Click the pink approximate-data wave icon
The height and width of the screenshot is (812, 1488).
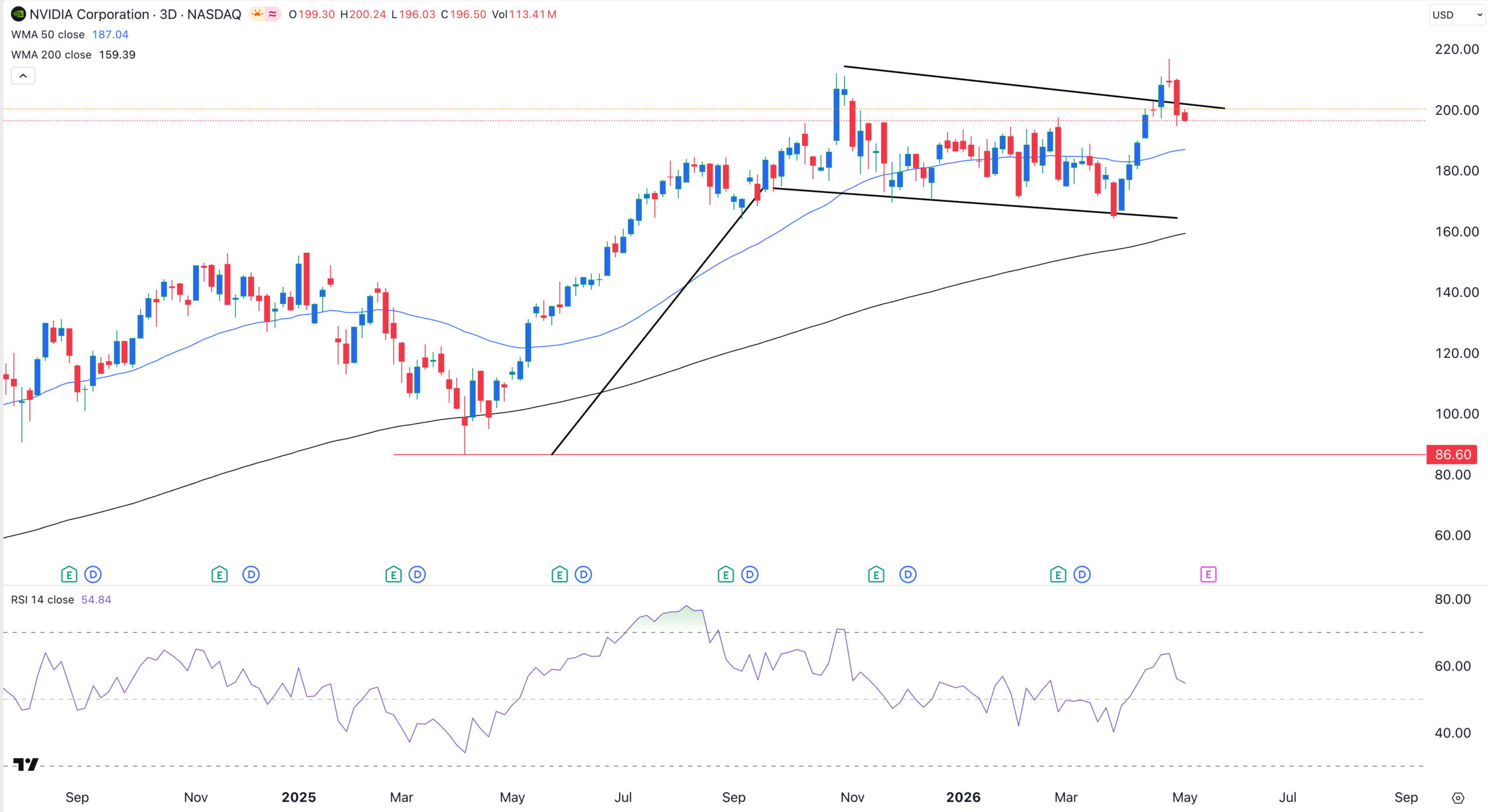[x=273, y=14]
